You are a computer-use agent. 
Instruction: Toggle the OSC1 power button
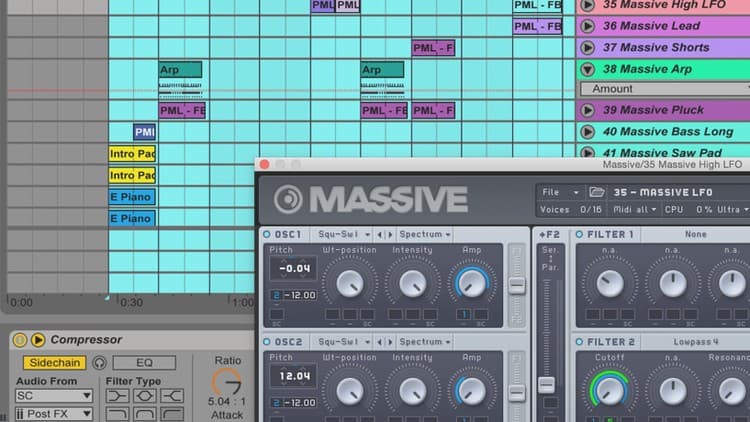point(267,234)
